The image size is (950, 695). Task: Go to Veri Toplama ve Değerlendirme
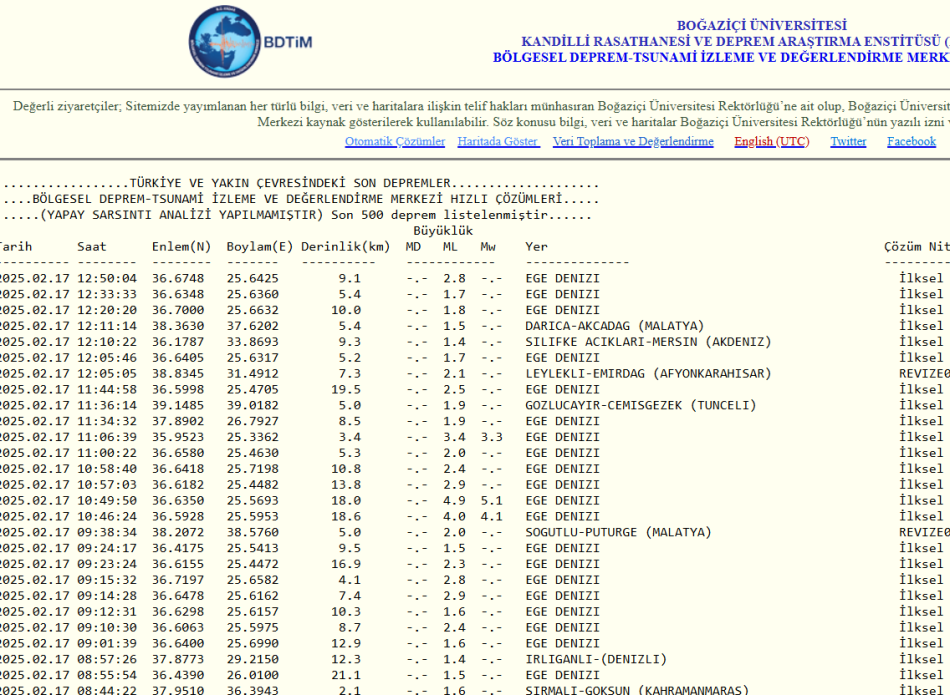[633, 142]
